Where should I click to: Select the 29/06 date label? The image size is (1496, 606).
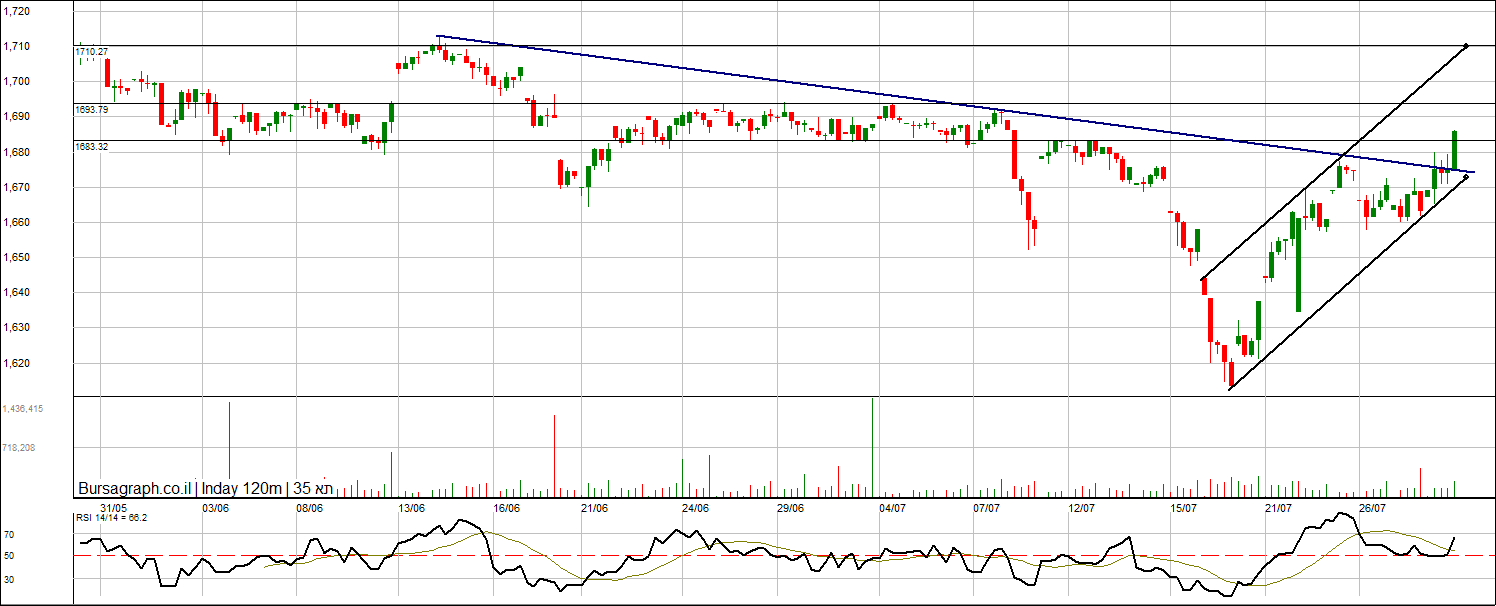790,508
